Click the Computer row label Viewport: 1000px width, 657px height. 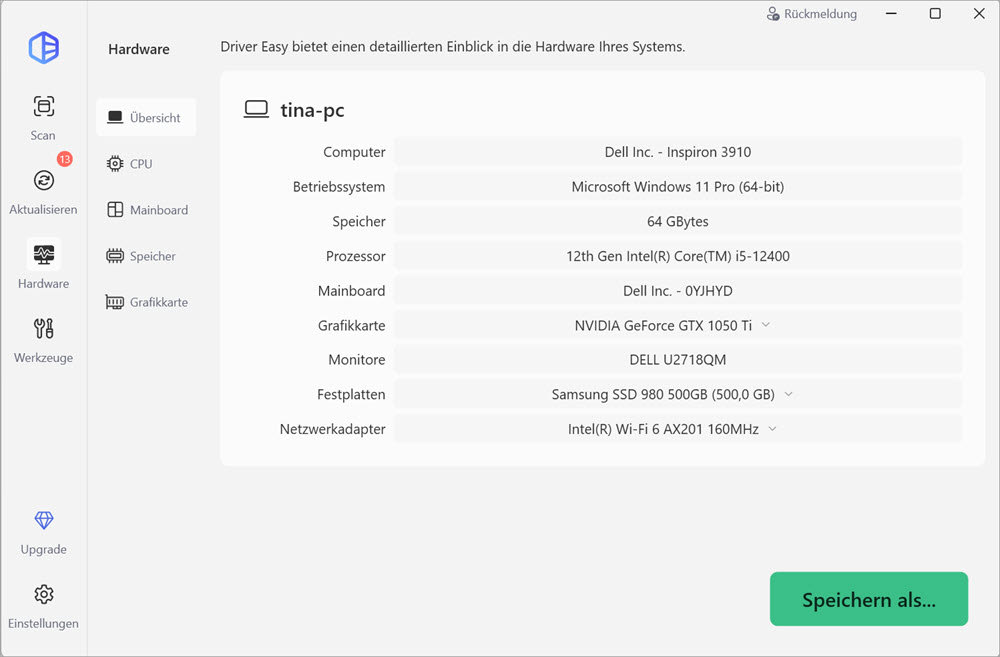(x=354, y=152)
